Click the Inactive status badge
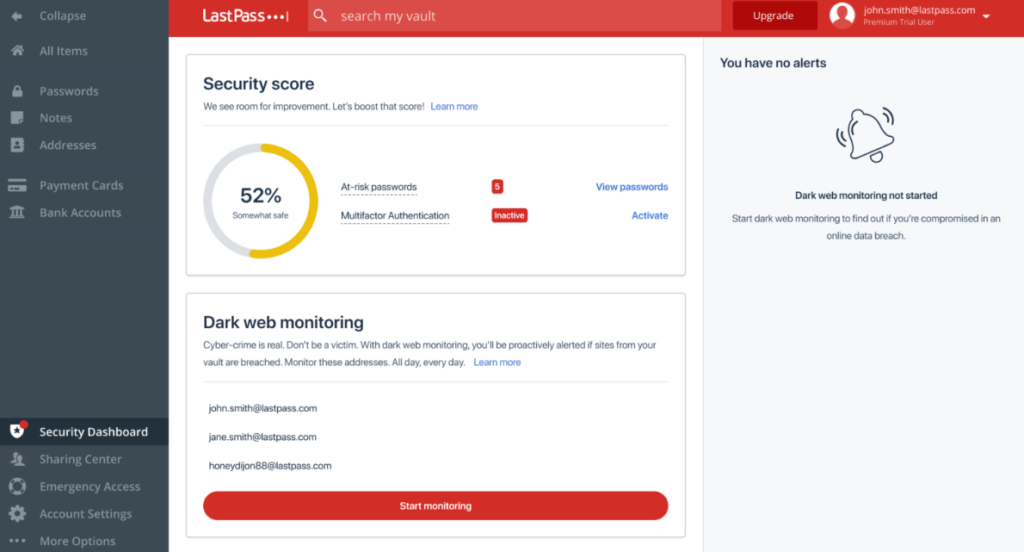The image size is (1024, 552). 509,216
